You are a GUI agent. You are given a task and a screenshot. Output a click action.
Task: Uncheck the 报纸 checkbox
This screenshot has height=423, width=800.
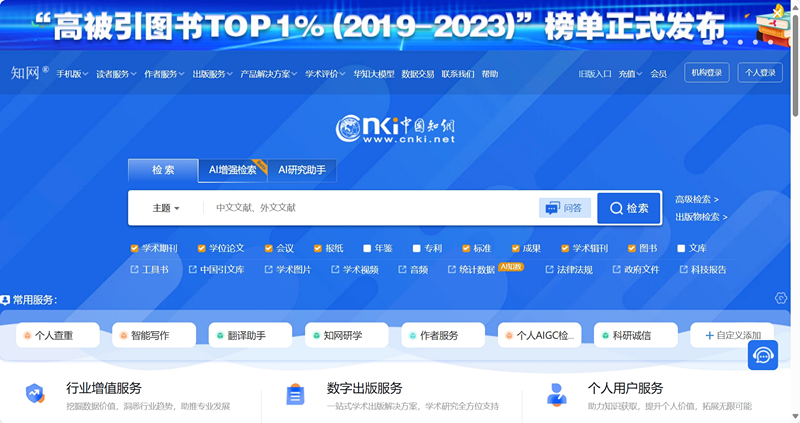(x=317, y=248)
